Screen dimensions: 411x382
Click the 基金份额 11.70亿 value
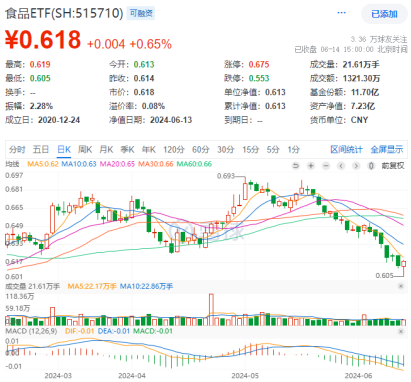365,92
